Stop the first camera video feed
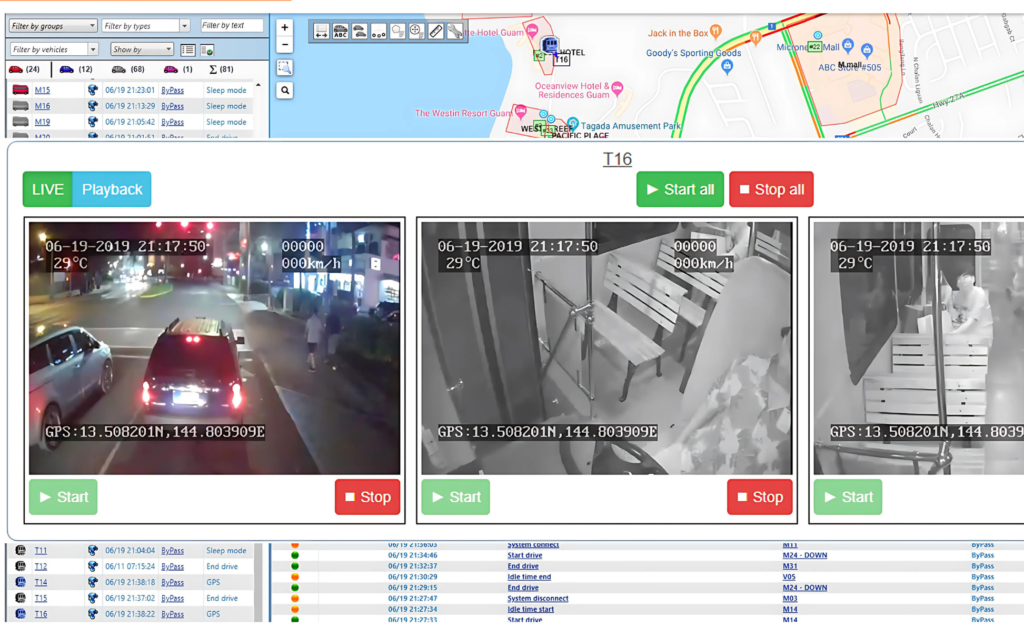Viewport: 1024px width, 637px height. (x=367, y=497)
